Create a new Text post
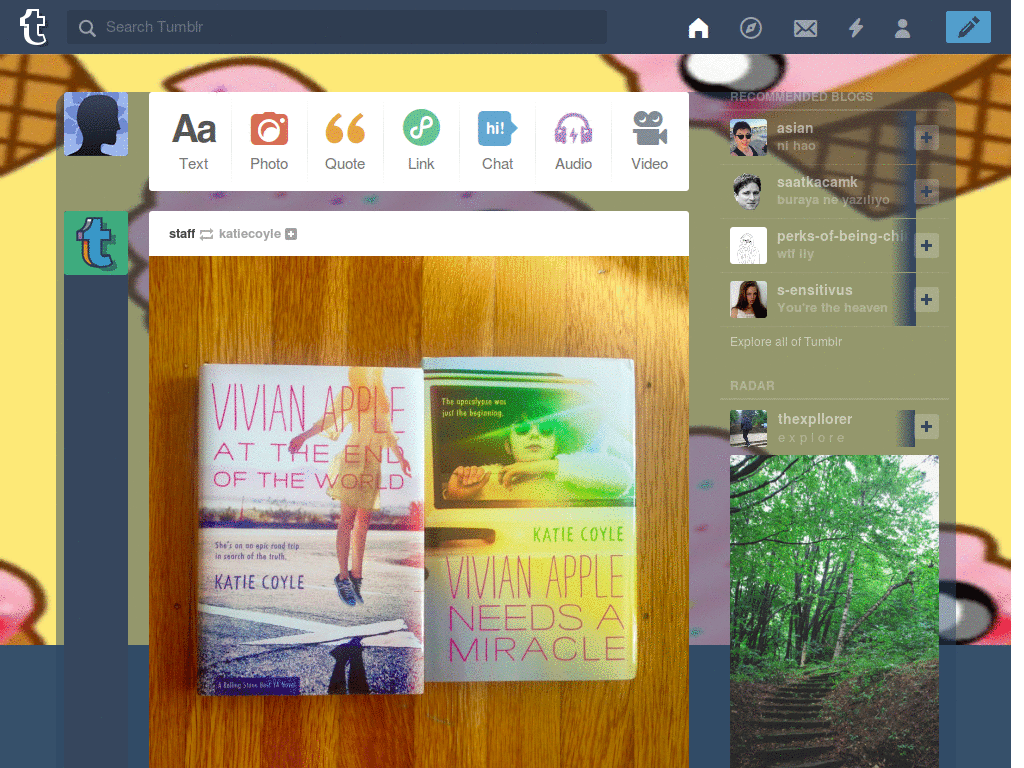The width and height of the screenshot is (1024, 768). pos(194,142)
